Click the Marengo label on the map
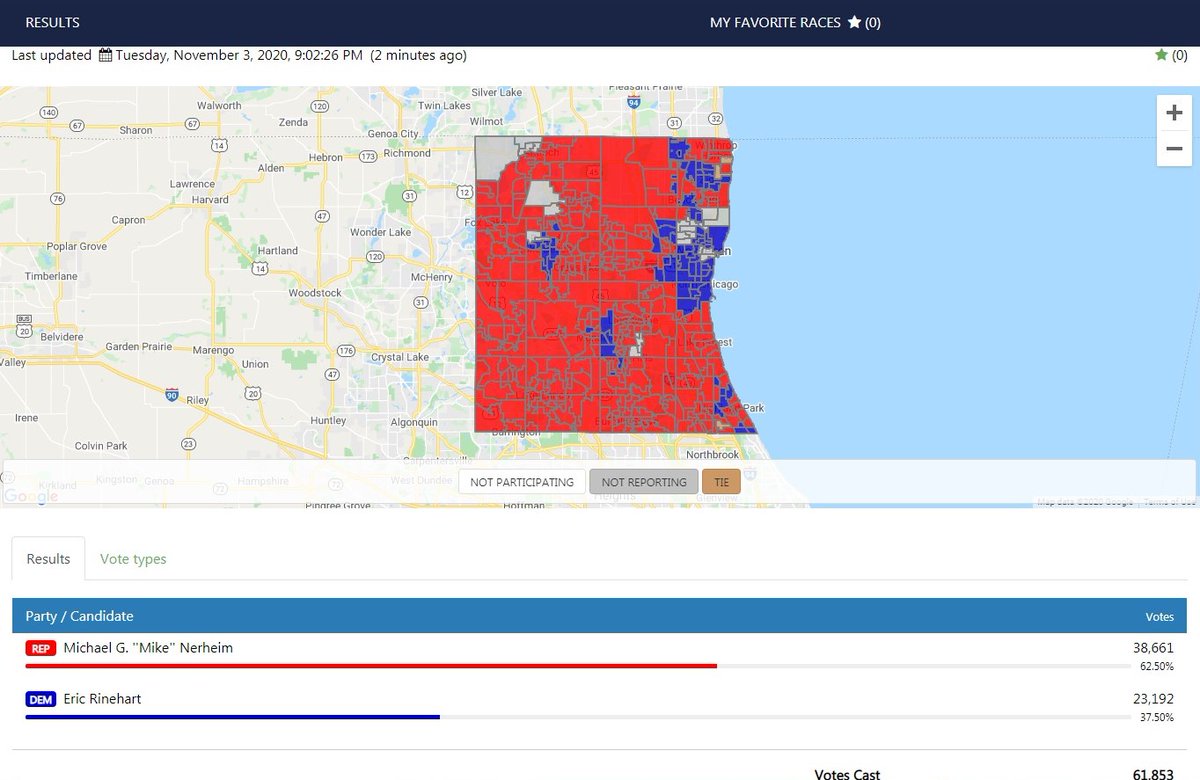 point(211,350)
